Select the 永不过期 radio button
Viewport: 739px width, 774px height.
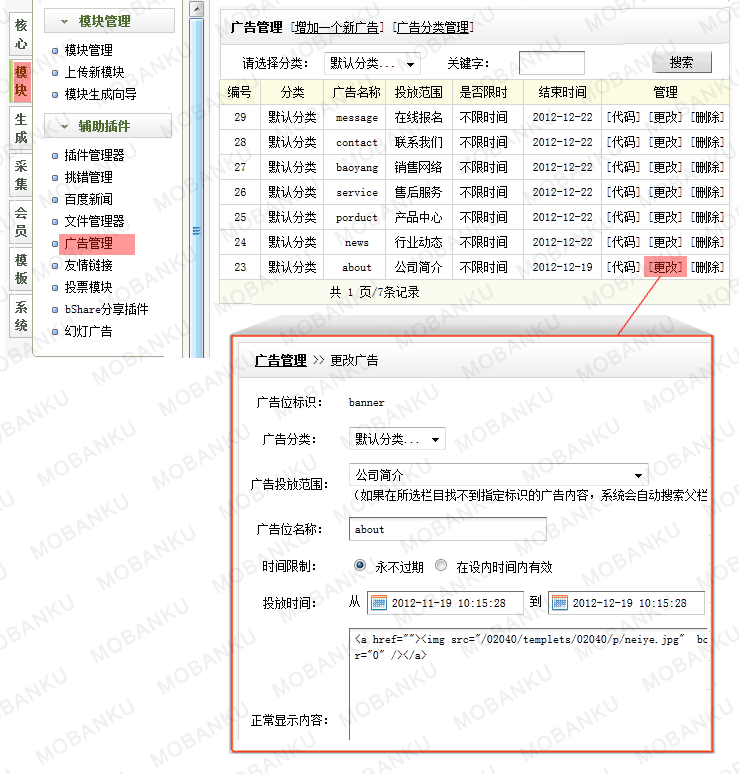coord(360,565)
